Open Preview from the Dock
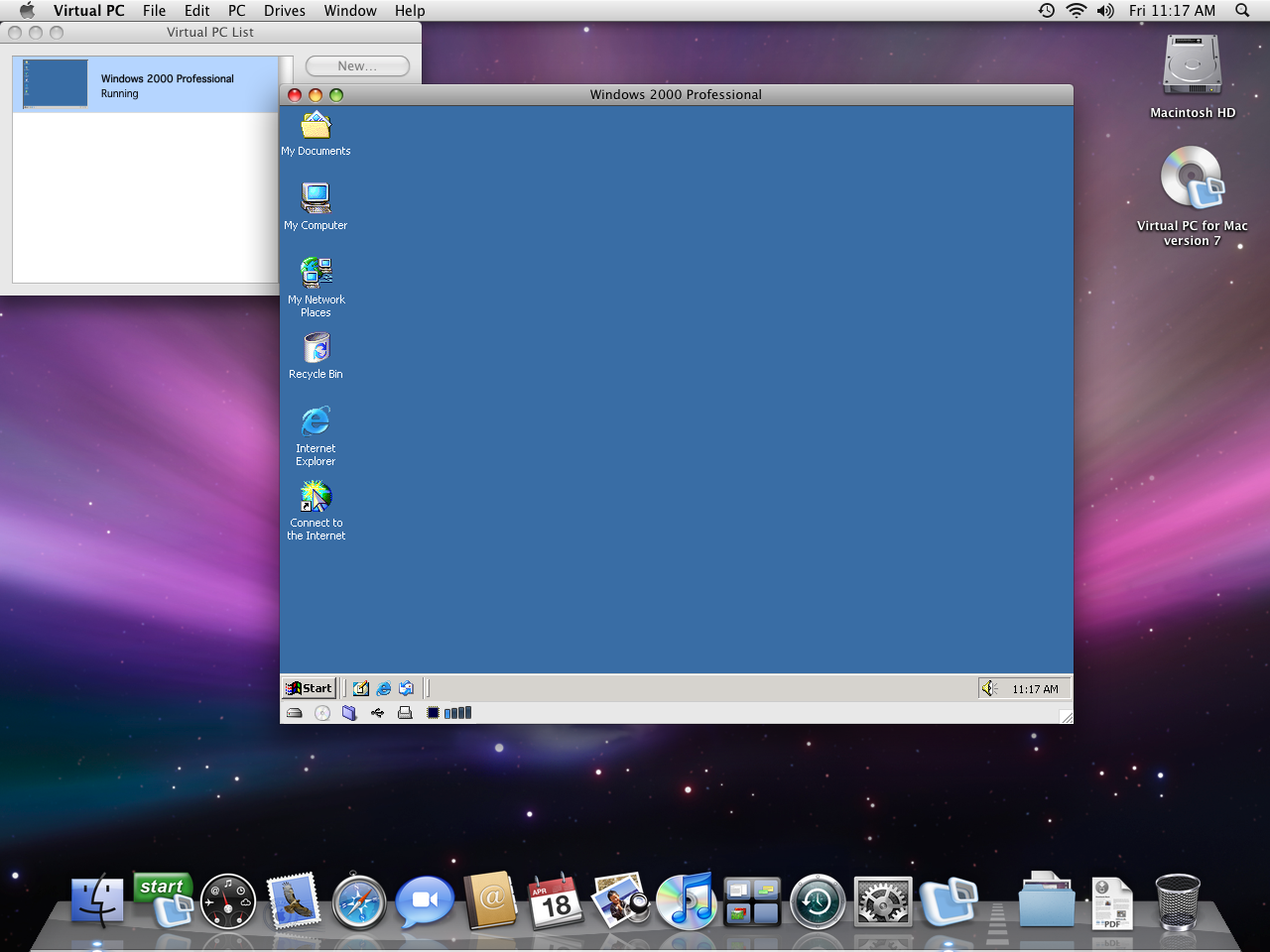The width and height of the screenshot is (1270, 952). pyautogui.click(x=621, y=901)
